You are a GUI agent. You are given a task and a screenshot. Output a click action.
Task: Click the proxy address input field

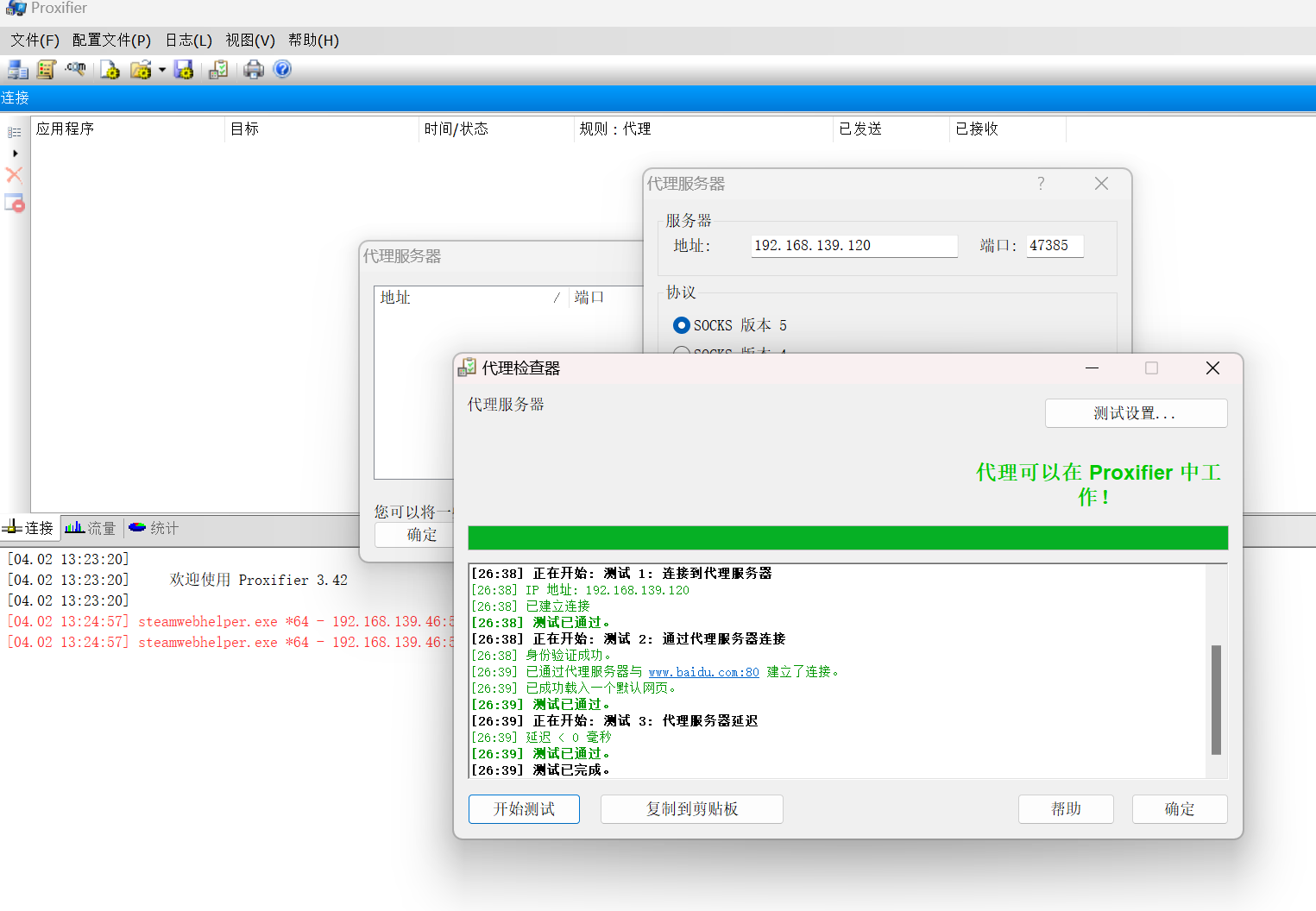pos(853,246)
